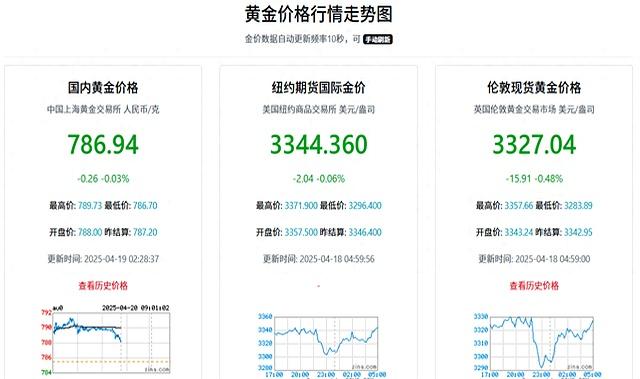Click the domestic gold price 786.94
This screenshot has height=379, width=640.
click(103, 144)
